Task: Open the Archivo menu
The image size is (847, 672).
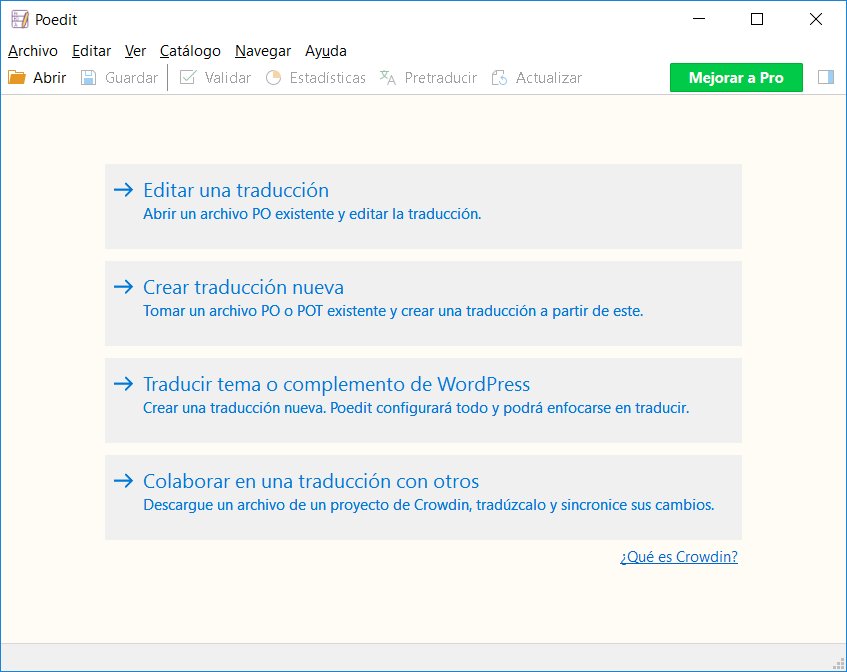Action: coord(33,51)
